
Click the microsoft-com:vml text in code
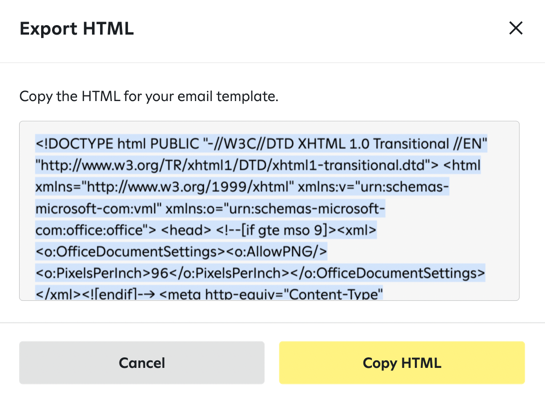[x=98, y=209]
